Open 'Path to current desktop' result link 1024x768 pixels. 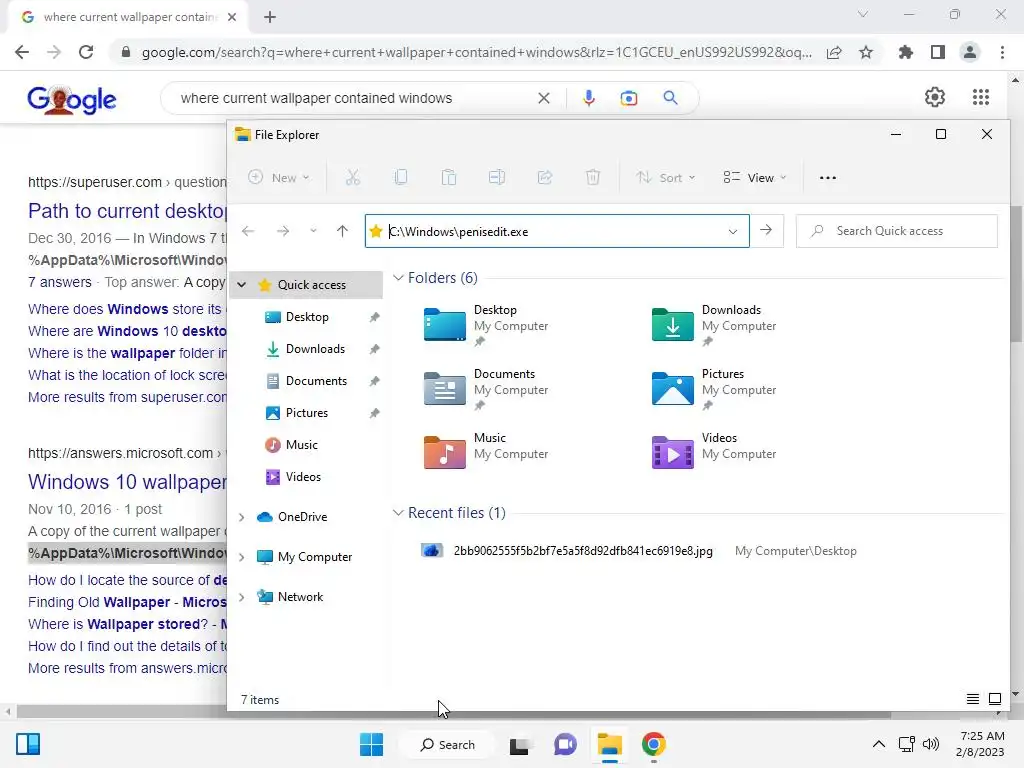coord(127,211)
